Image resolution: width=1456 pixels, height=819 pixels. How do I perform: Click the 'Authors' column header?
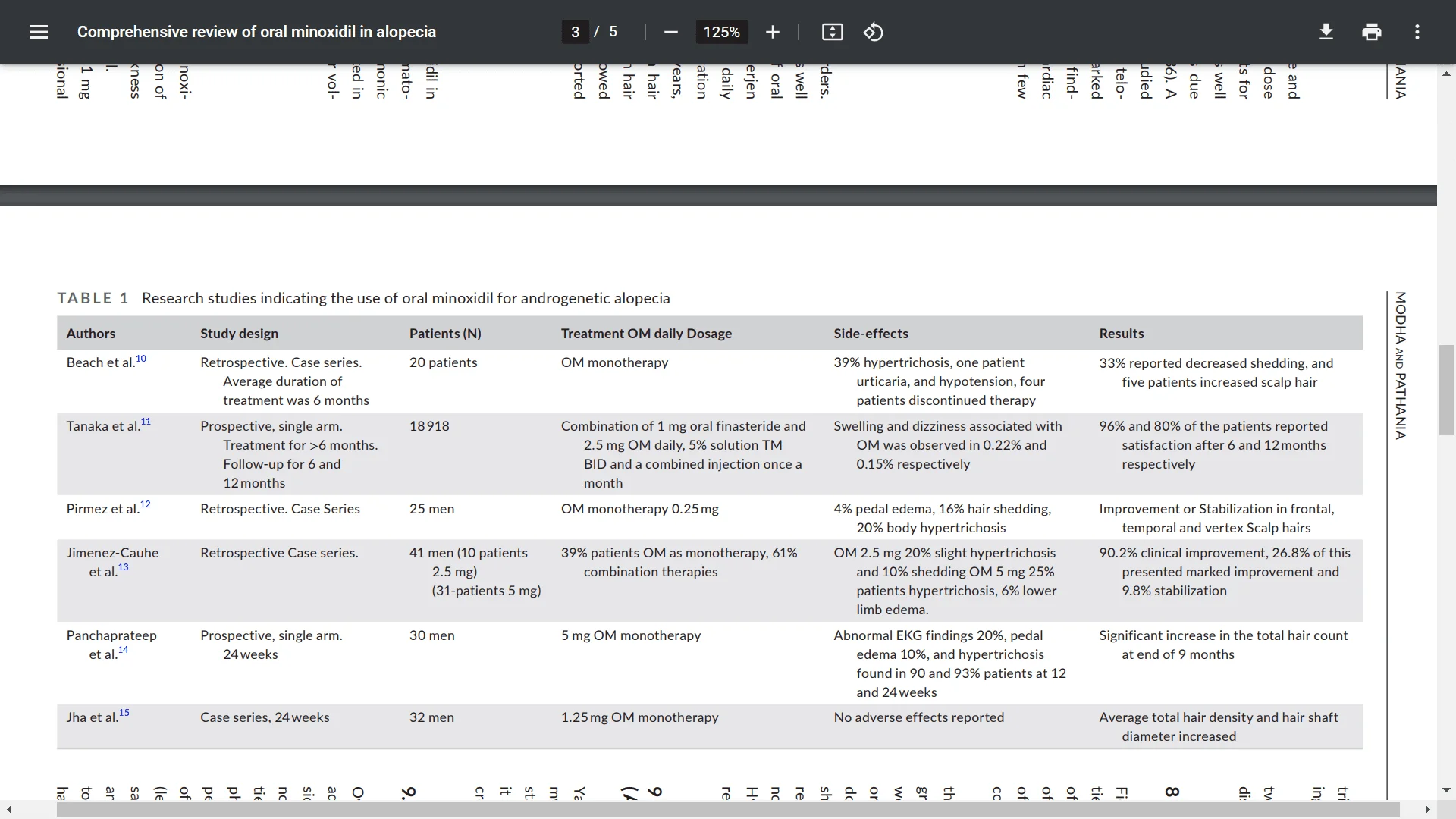point(91,334)
